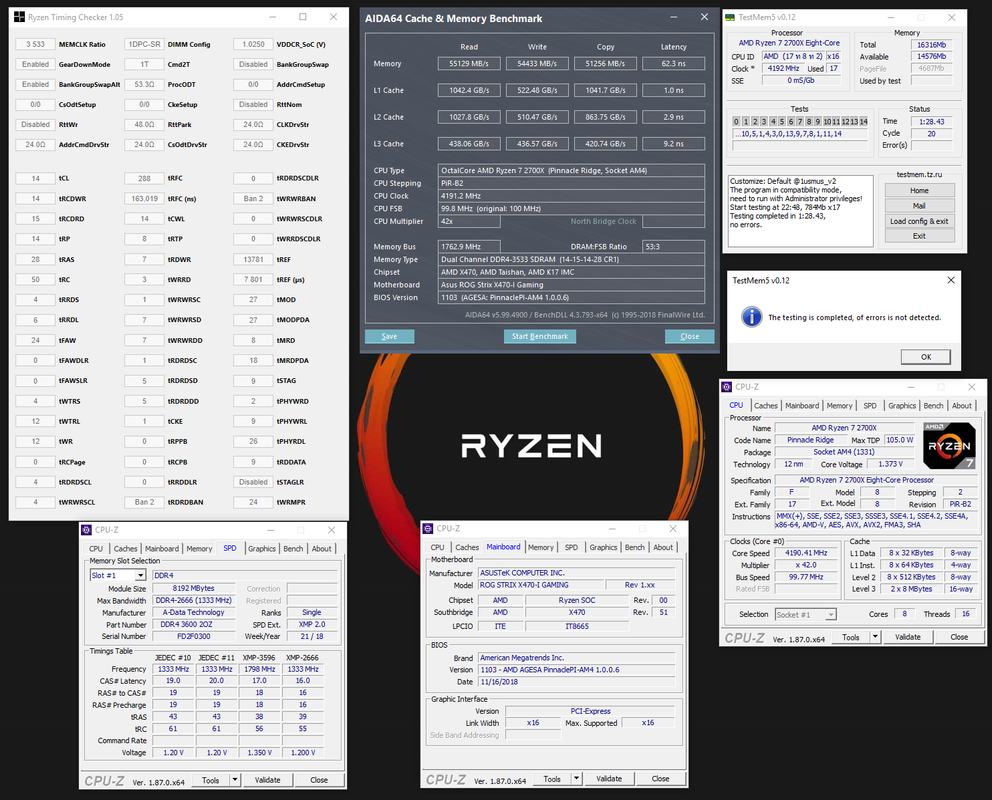Click the GearDownMode Enabled field
The width and height of the screenshot is (992, 800).
pyautogui.click(x=35, y=65)
